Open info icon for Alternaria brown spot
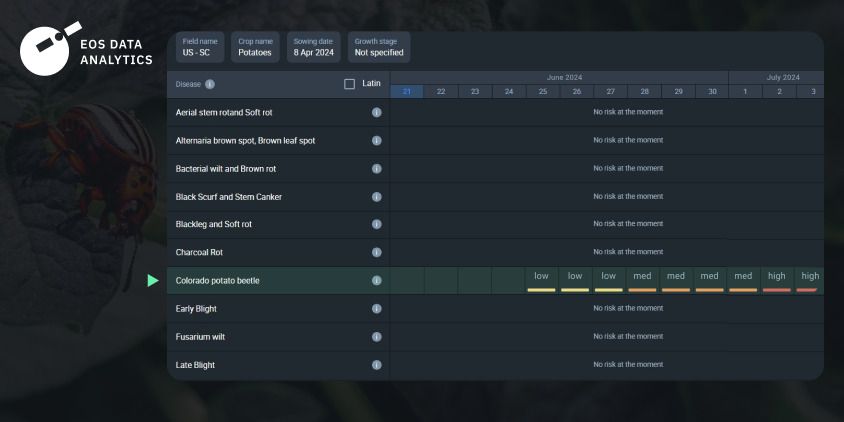844x422 pixels. pyautogui.click(x=377, y=140)
